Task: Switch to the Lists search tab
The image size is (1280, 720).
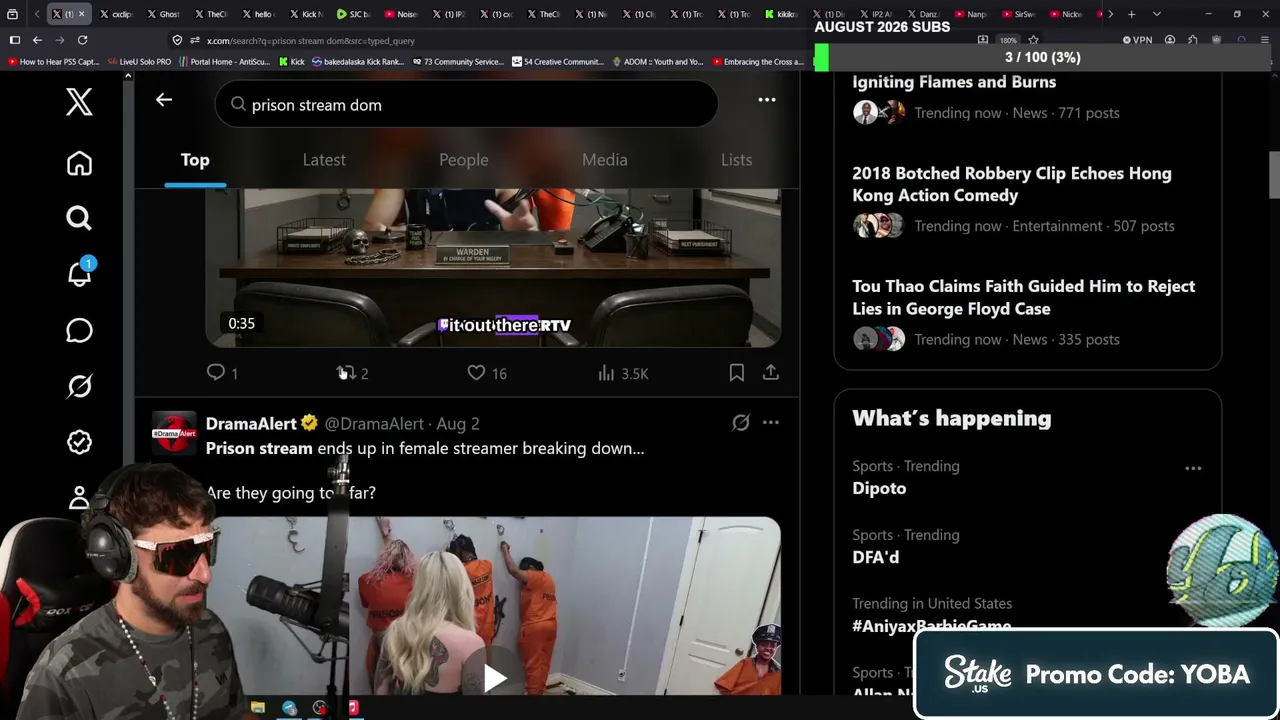Action: pos(737,160)
